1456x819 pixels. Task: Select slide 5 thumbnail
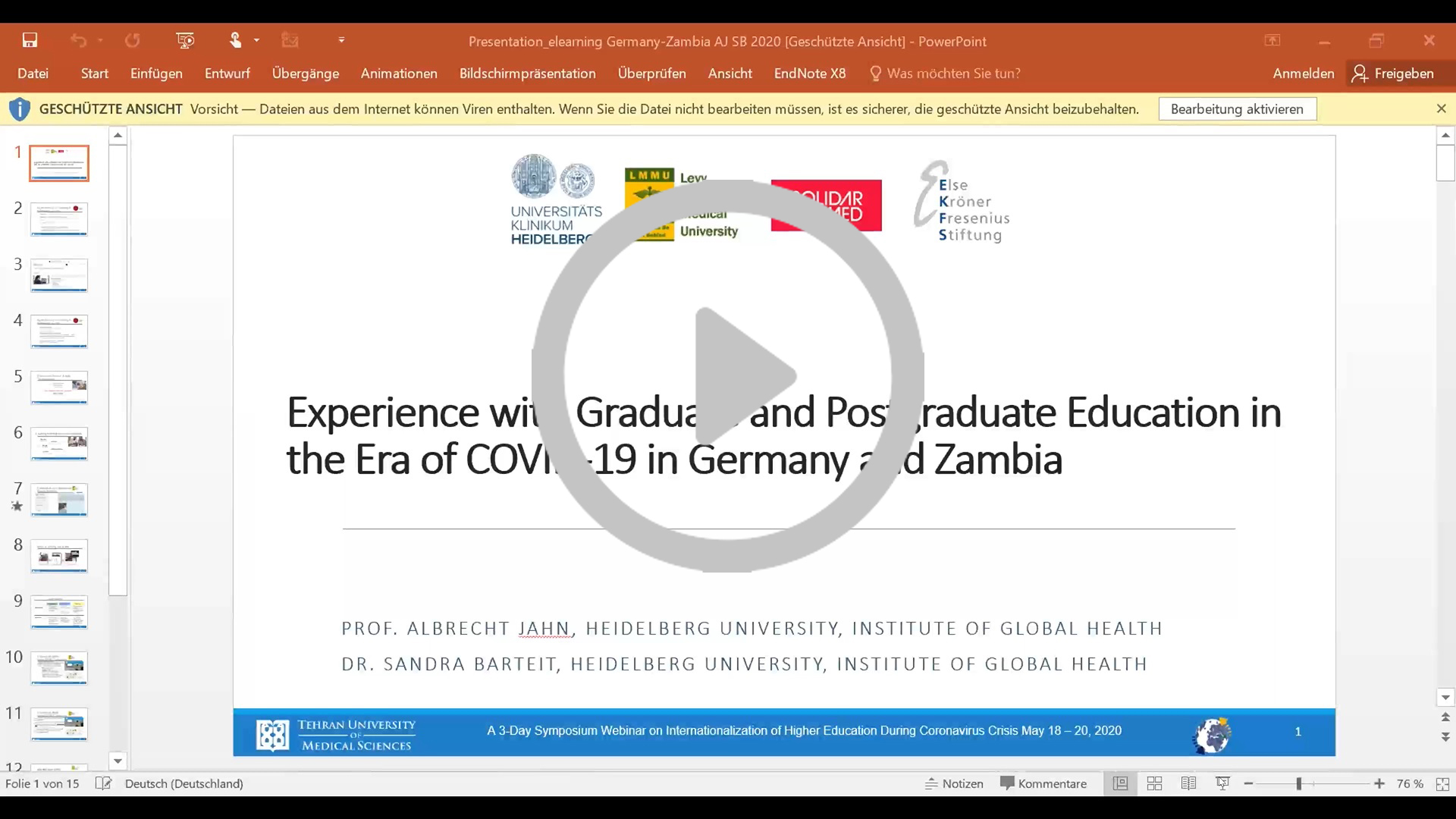[x=59, y=387]
